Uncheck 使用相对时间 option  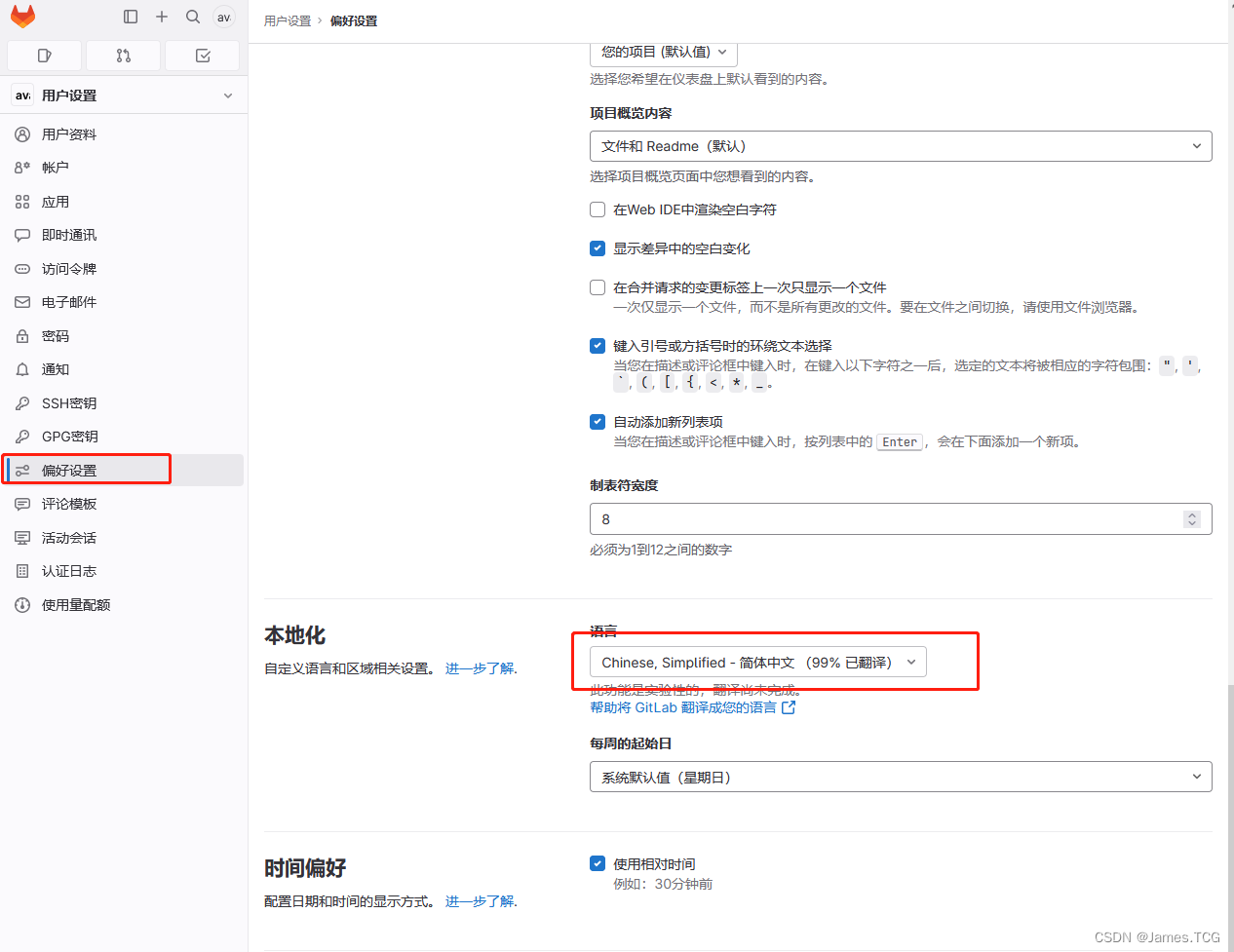coord(597,862)
